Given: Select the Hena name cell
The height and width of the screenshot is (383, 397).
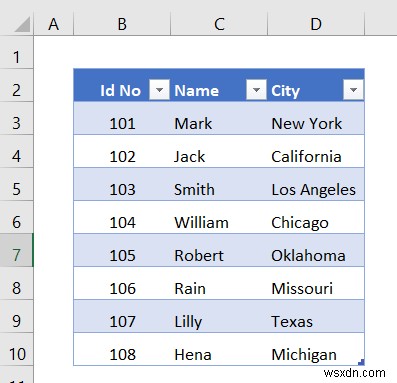Looking at the screenshot, I should tap(219, 349).
